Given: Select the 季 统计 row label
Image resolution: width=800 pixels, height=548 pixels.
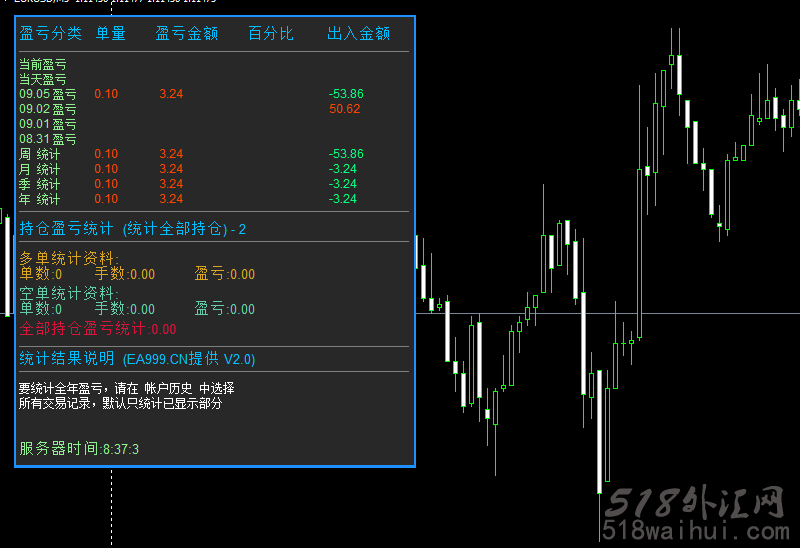Looking at the screenshot, I should point(39,184).
